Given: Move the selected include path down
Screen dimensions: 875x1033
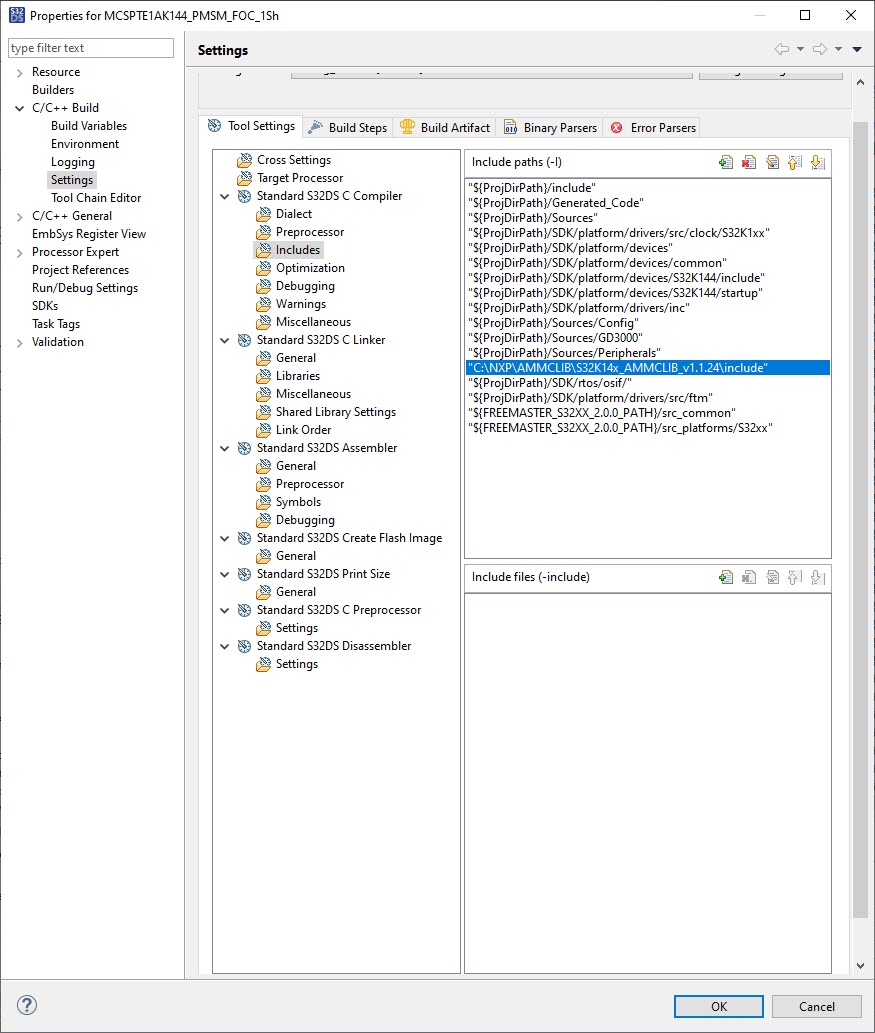Looking at the screenshot, I should (x=818, y=161).
